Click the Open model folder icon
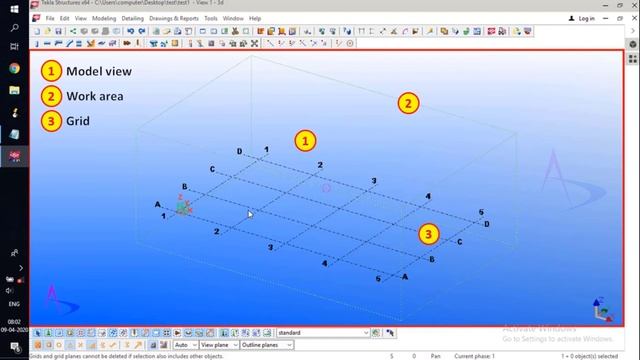The width and height of the screenshot is (640, 360). pyautogui.click(x=48, y=31)
